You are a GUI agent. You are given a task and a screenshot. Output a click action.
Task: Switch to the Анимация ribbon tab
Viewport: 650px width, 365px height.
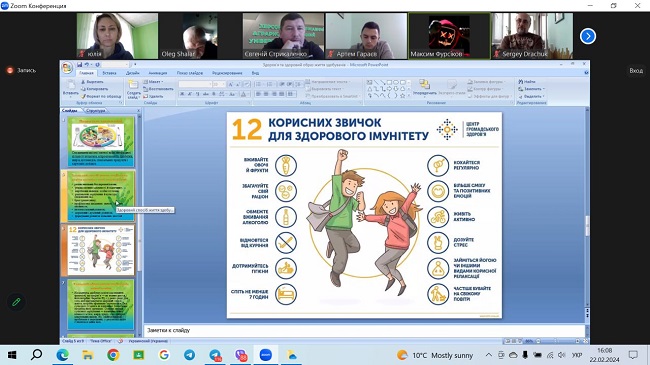click(158, 73)
